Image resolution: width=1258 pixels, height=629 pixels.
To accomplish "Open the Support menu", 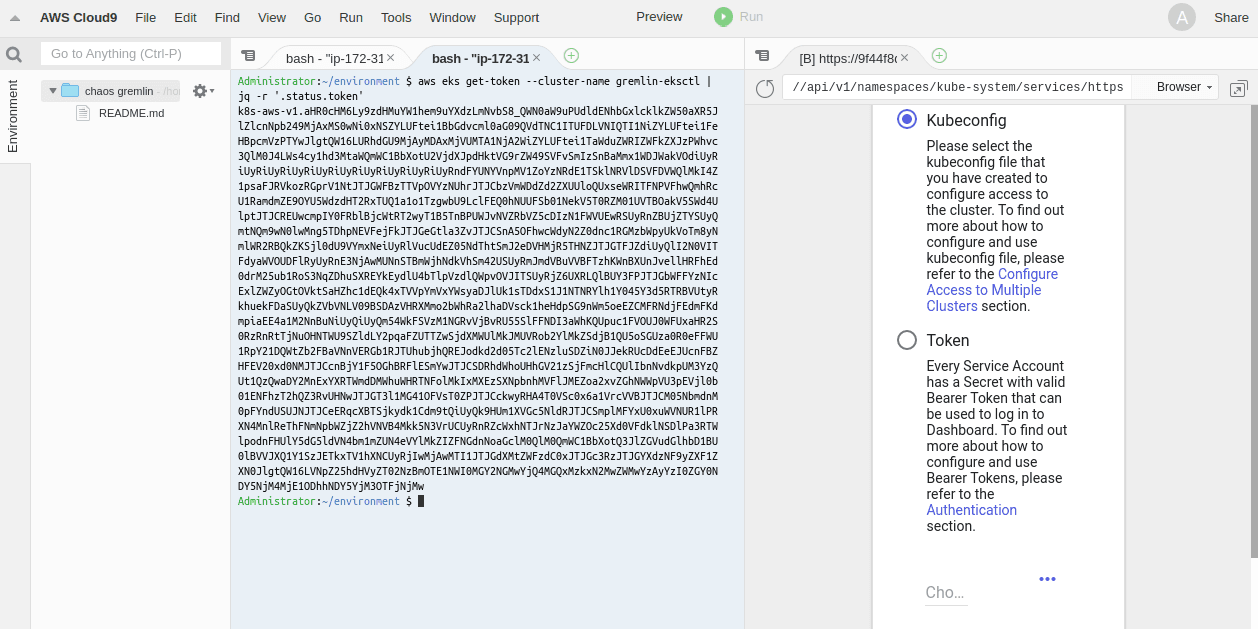I will (516, 17).
